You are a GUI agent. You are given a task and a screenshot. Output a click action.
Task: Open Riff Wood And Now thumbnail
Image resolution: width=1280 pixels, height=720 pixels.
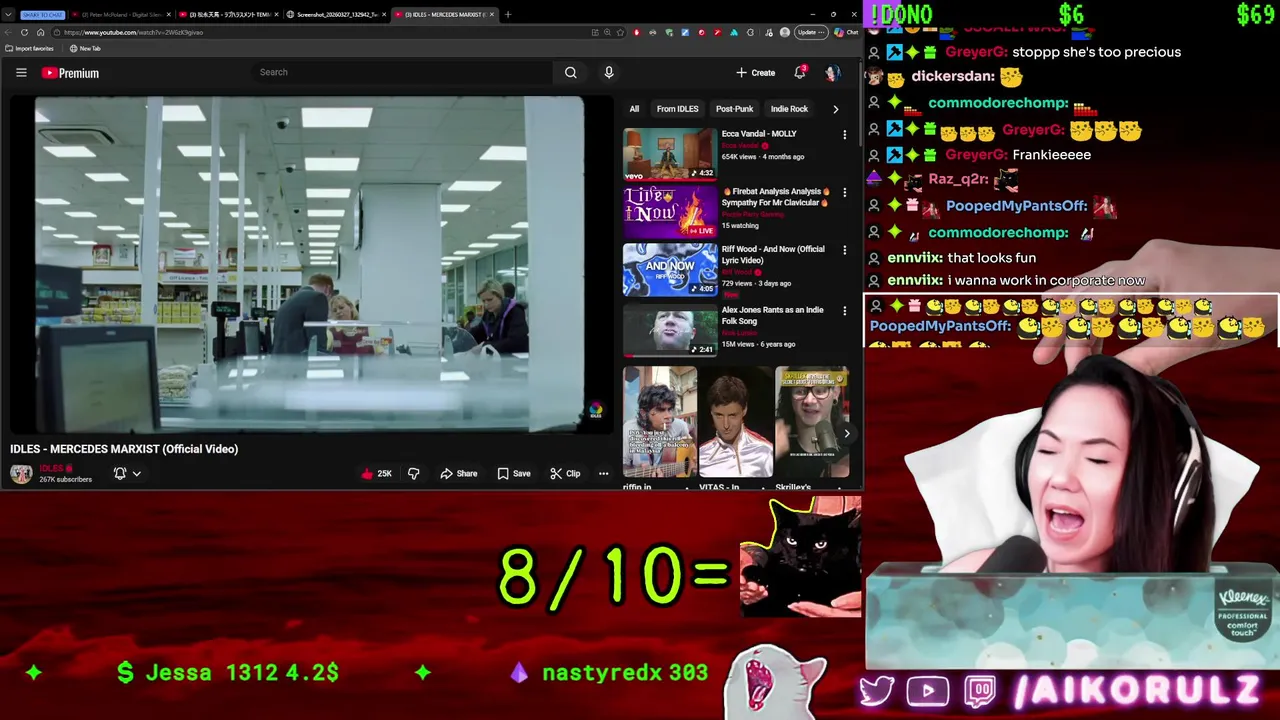click(x=669, y=270)
